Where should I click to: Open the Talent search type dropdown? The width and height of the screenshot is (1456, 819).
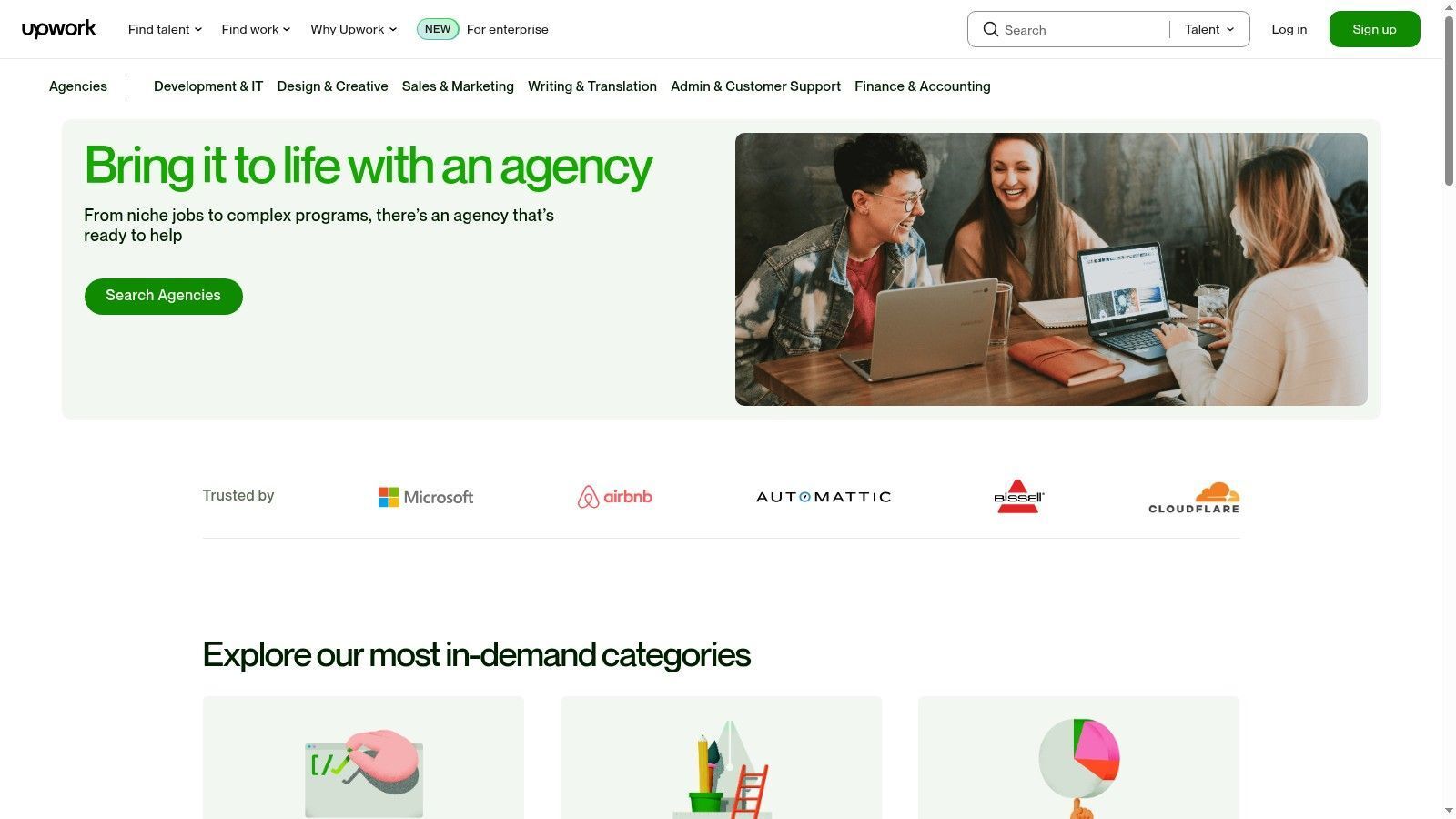click(x=1209, y=29)
